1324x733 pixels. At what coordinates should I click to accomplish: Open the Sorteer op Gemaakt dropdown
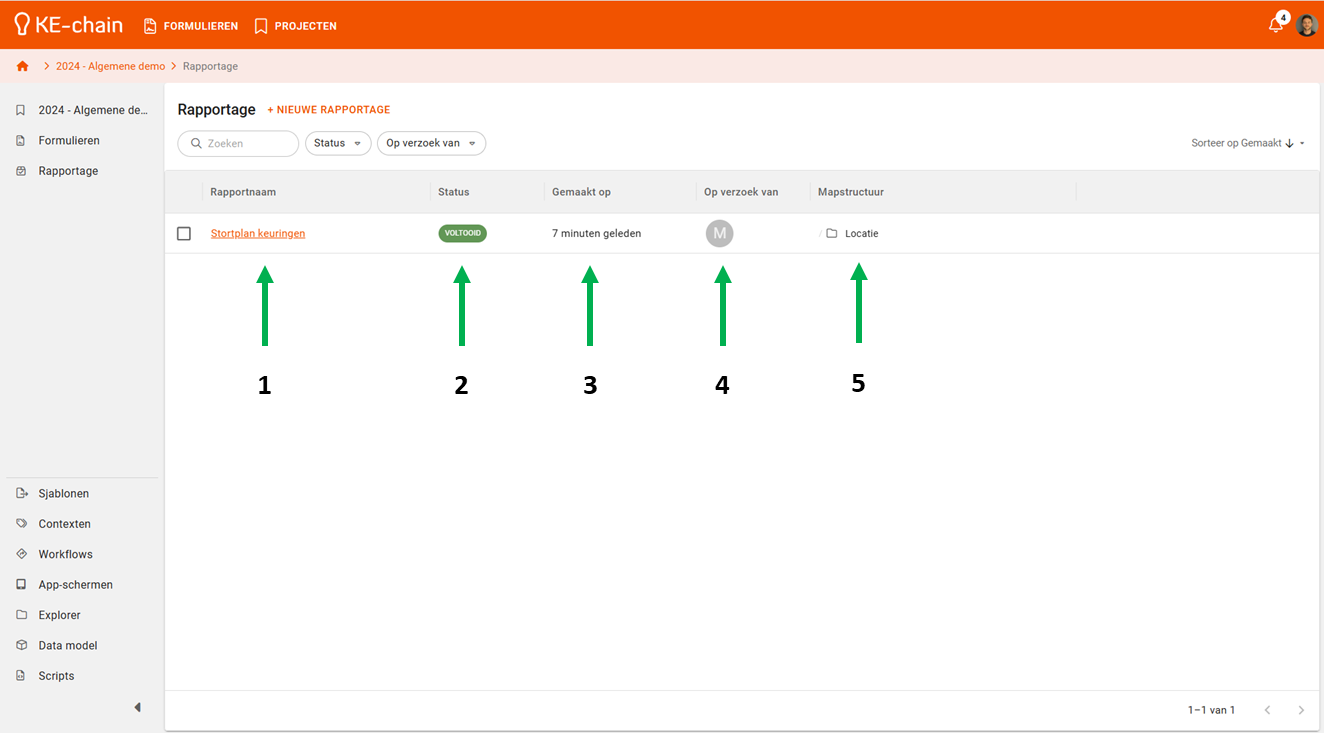1247,144
